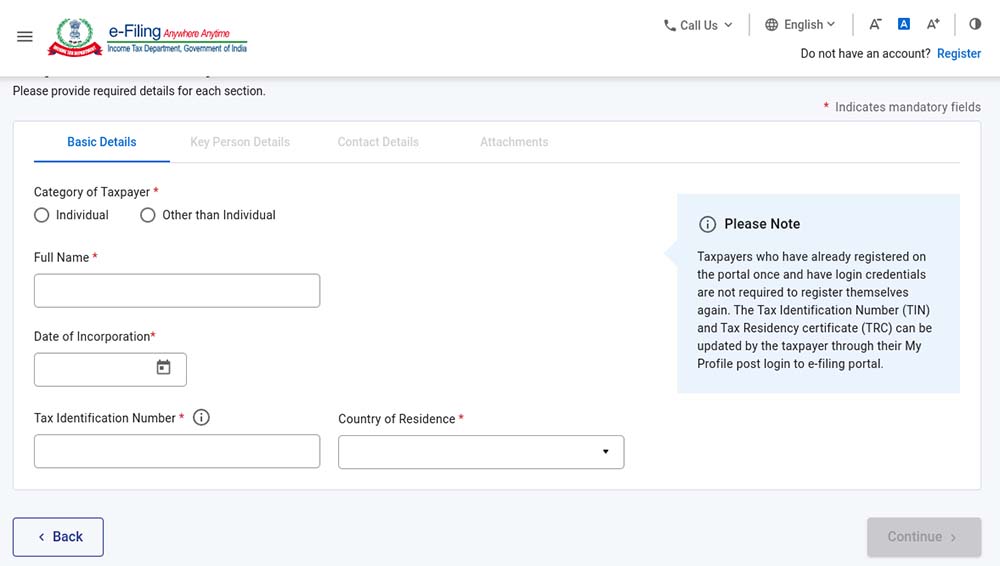Screen dimensions: 1000x566
Task: Increase the font size with A+
Action: click(933, 25)
